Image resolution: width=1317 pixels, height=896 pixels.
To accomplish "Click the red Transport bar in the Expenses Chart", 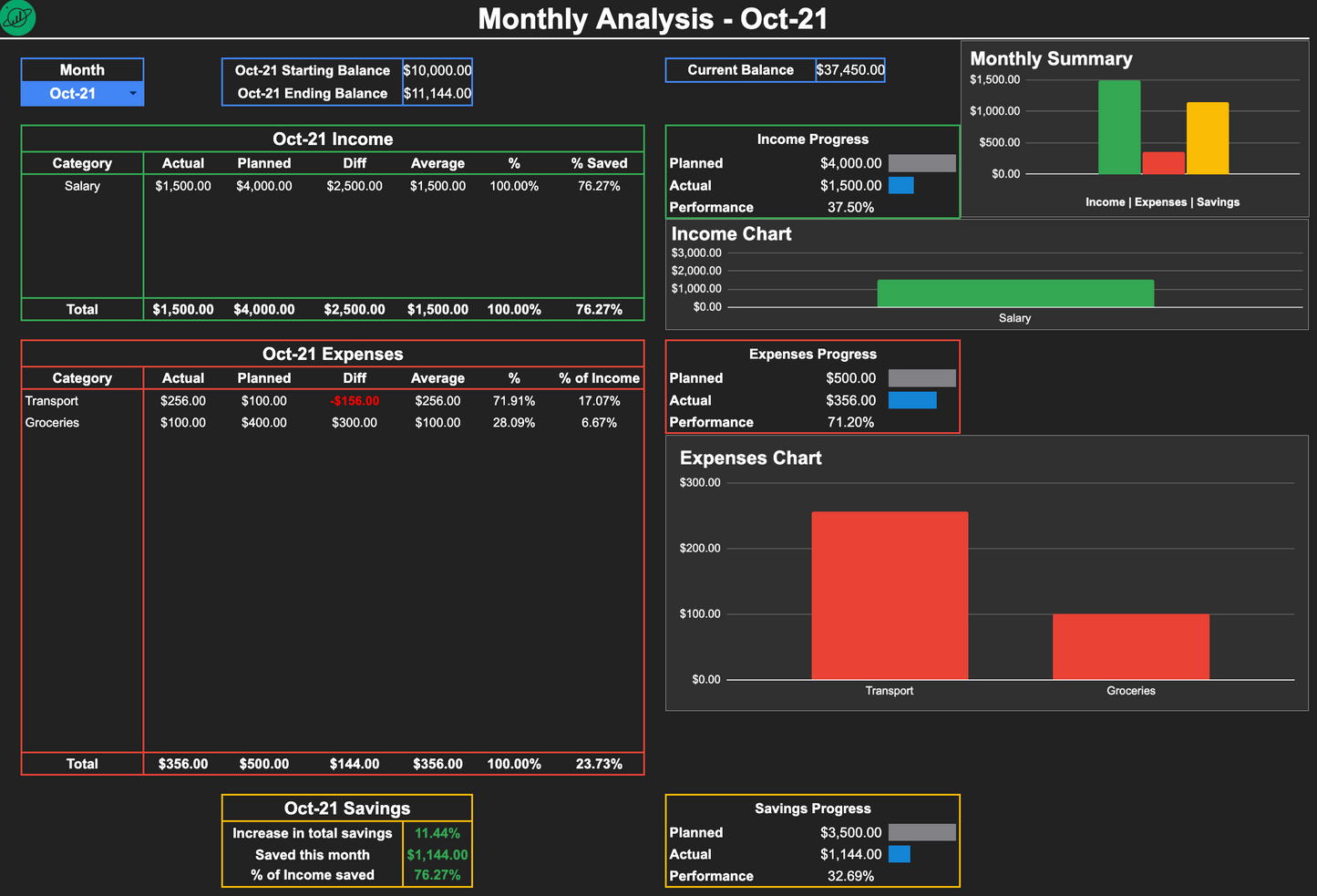I will (889, 592).
